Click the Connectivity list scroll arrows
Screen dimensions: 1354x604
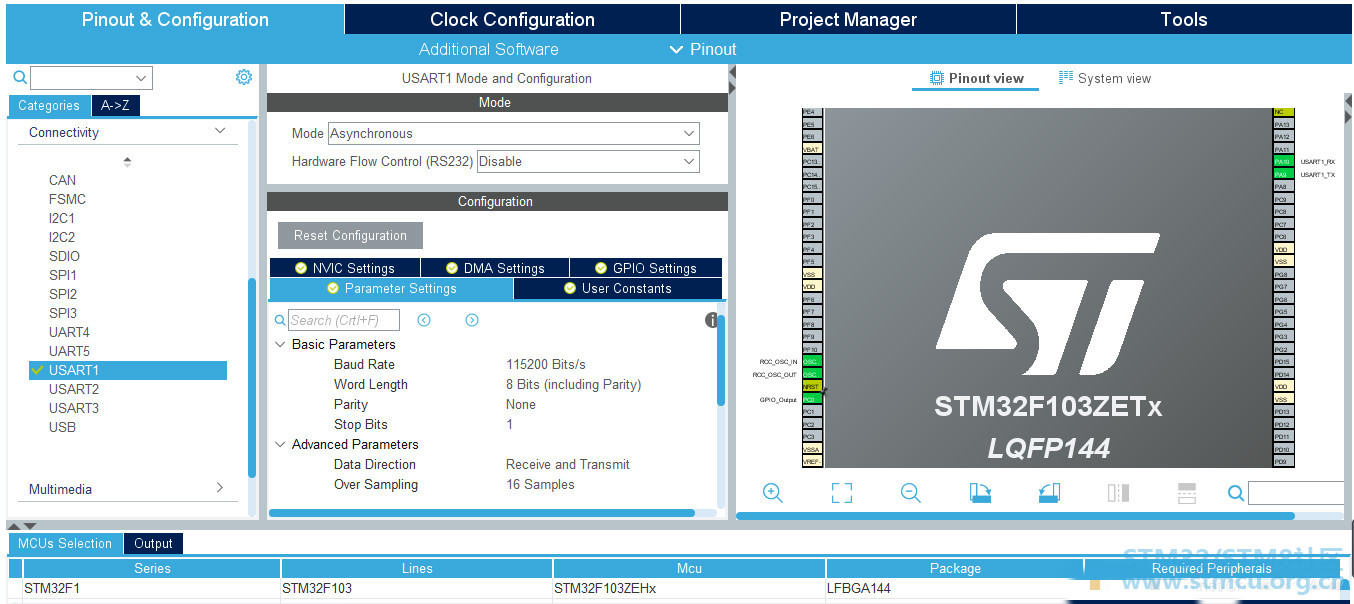(x=127, y=162)
